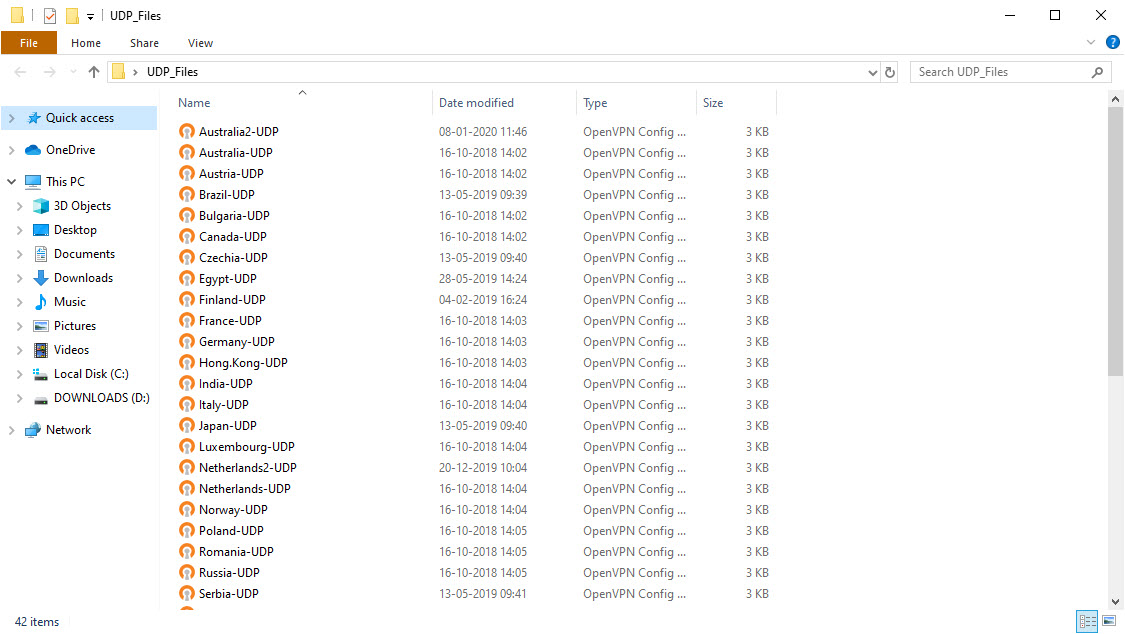Click the Pictures icon in sidebar
1125x634 pixels.
click(x=41, y=326)
